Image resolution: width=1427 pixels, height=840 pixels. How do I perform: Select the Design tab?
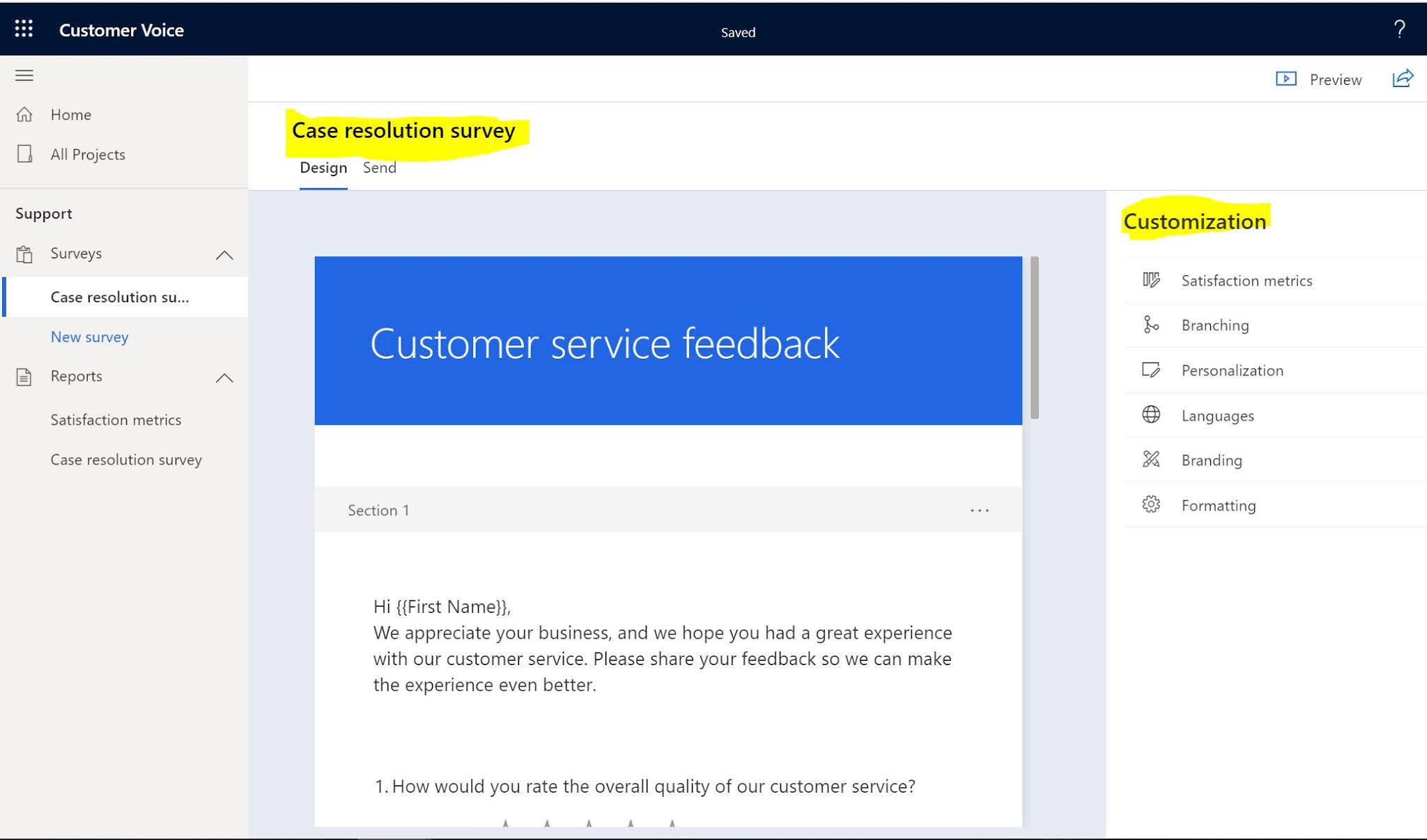(323, 168)
